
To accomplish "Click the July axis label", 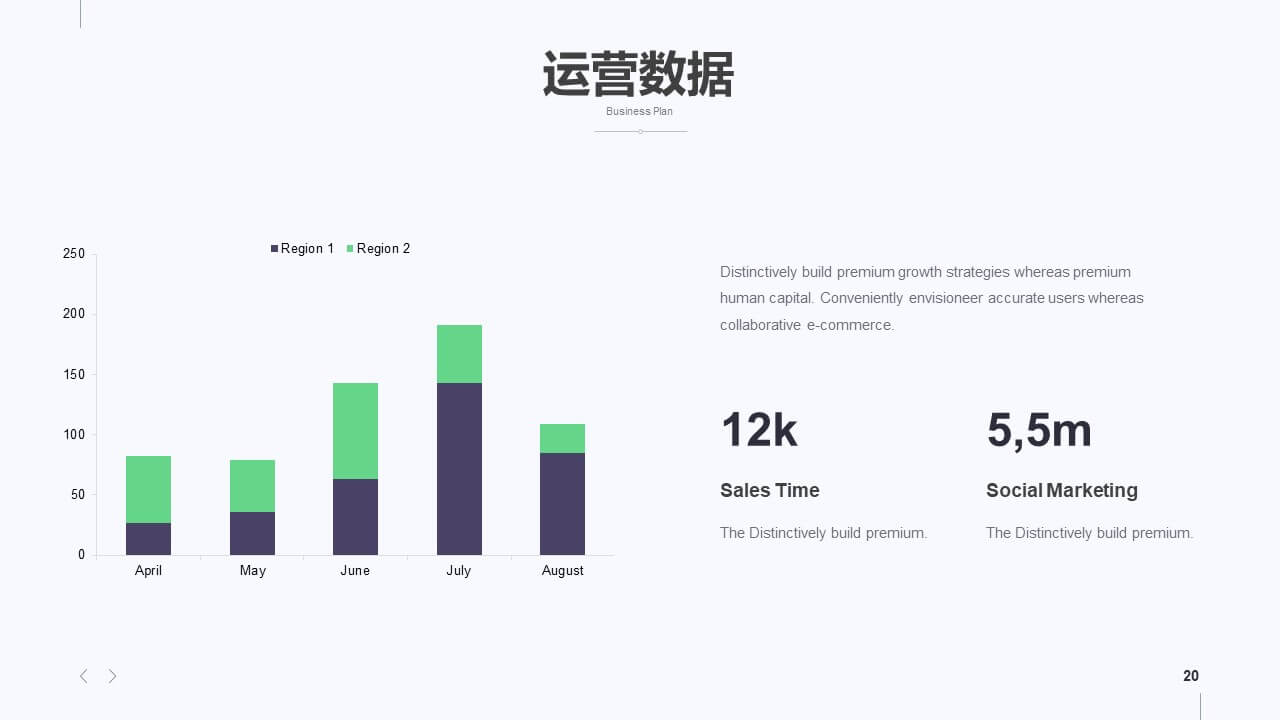I will (x=458, y=570).
